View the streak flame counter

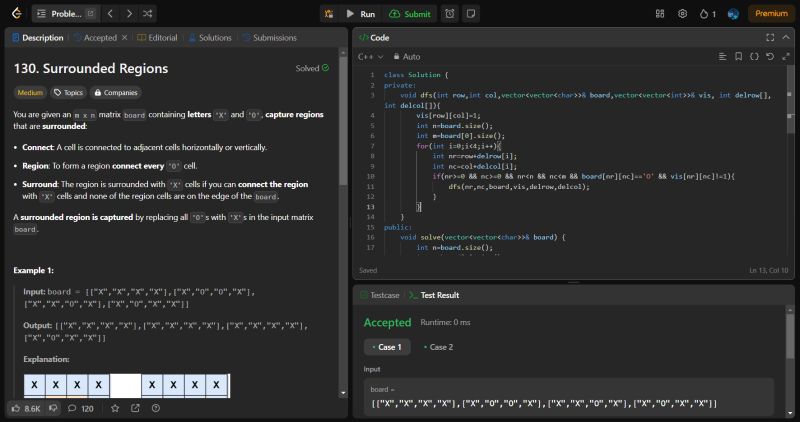707,14
